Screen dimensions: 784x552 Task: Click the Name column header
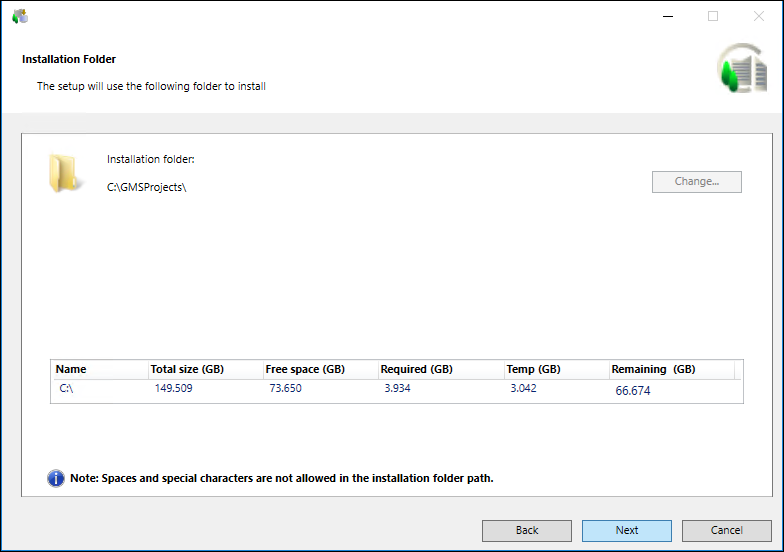[x=71, y=369]
